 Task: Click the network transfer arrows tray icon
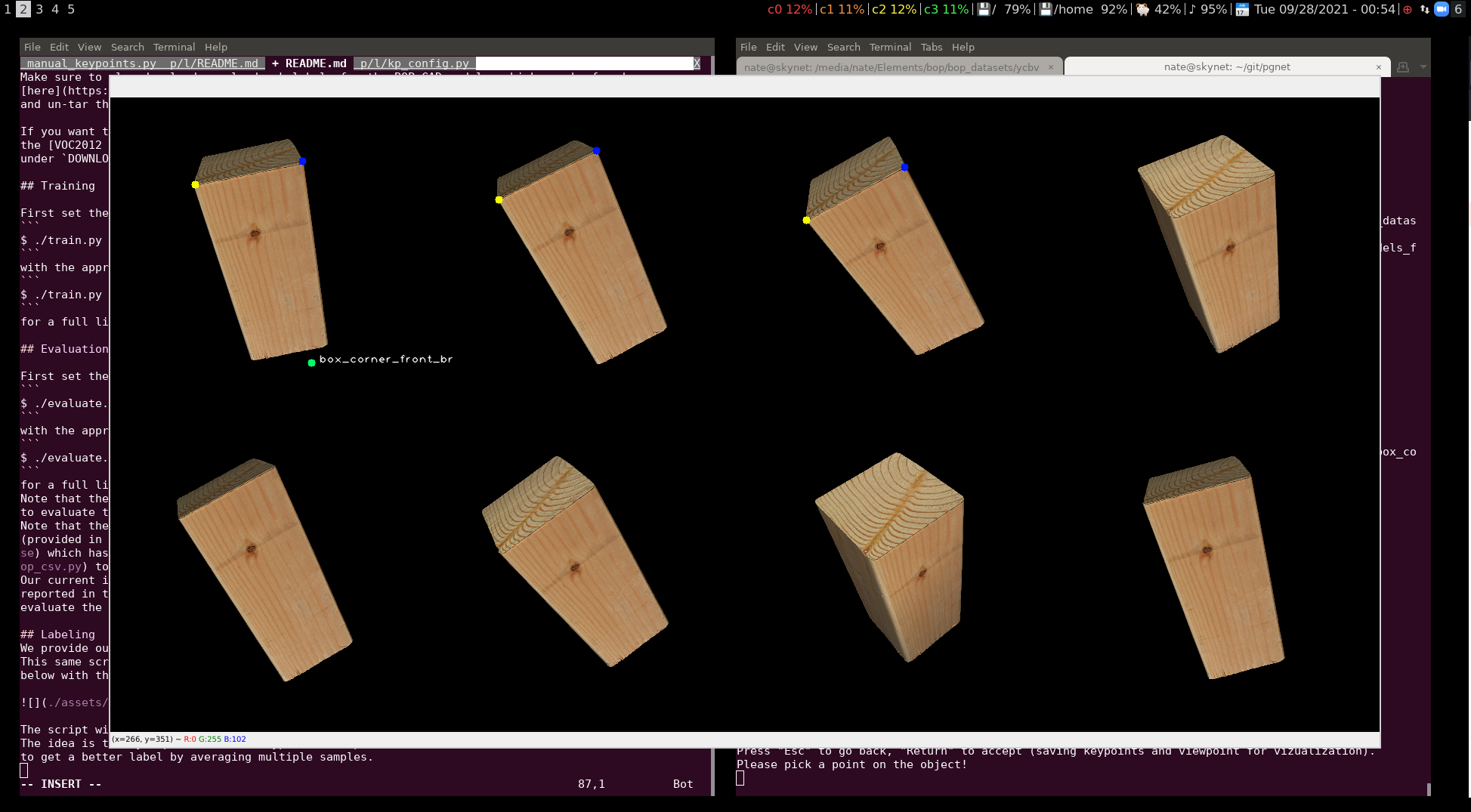point(1424,9)
